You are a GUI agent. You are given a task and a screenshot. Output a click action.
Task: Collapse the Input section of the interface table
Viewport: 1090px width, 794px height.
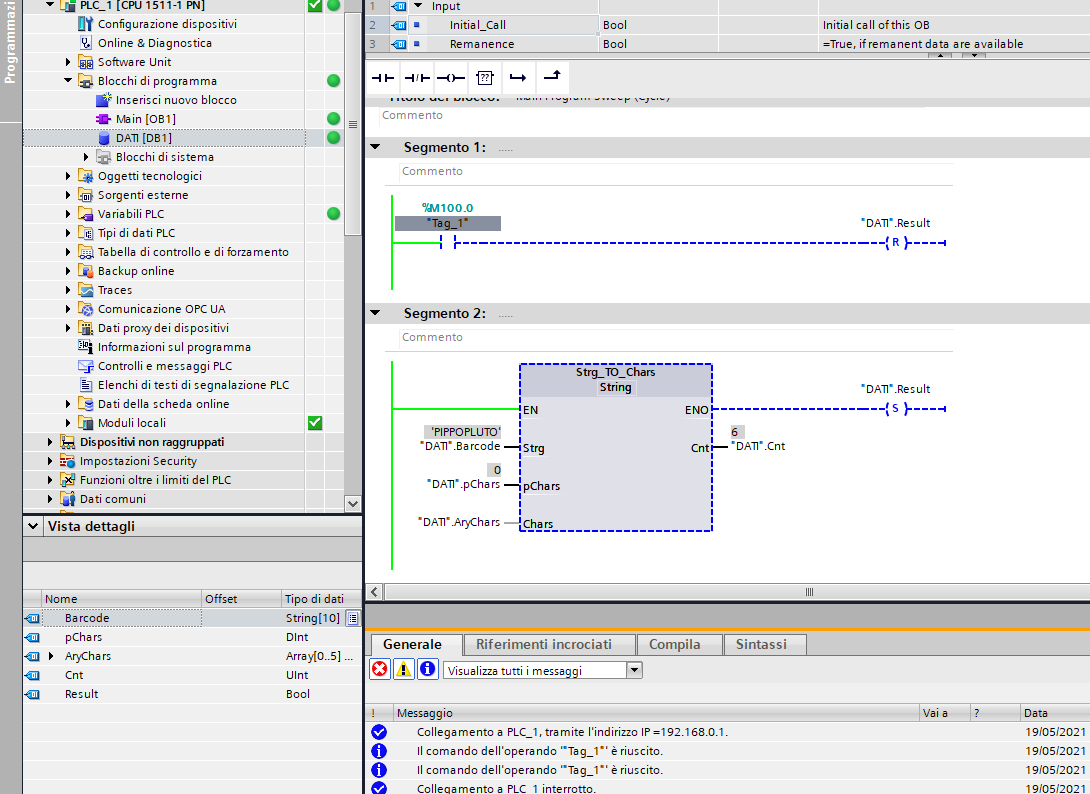[418, 6]
